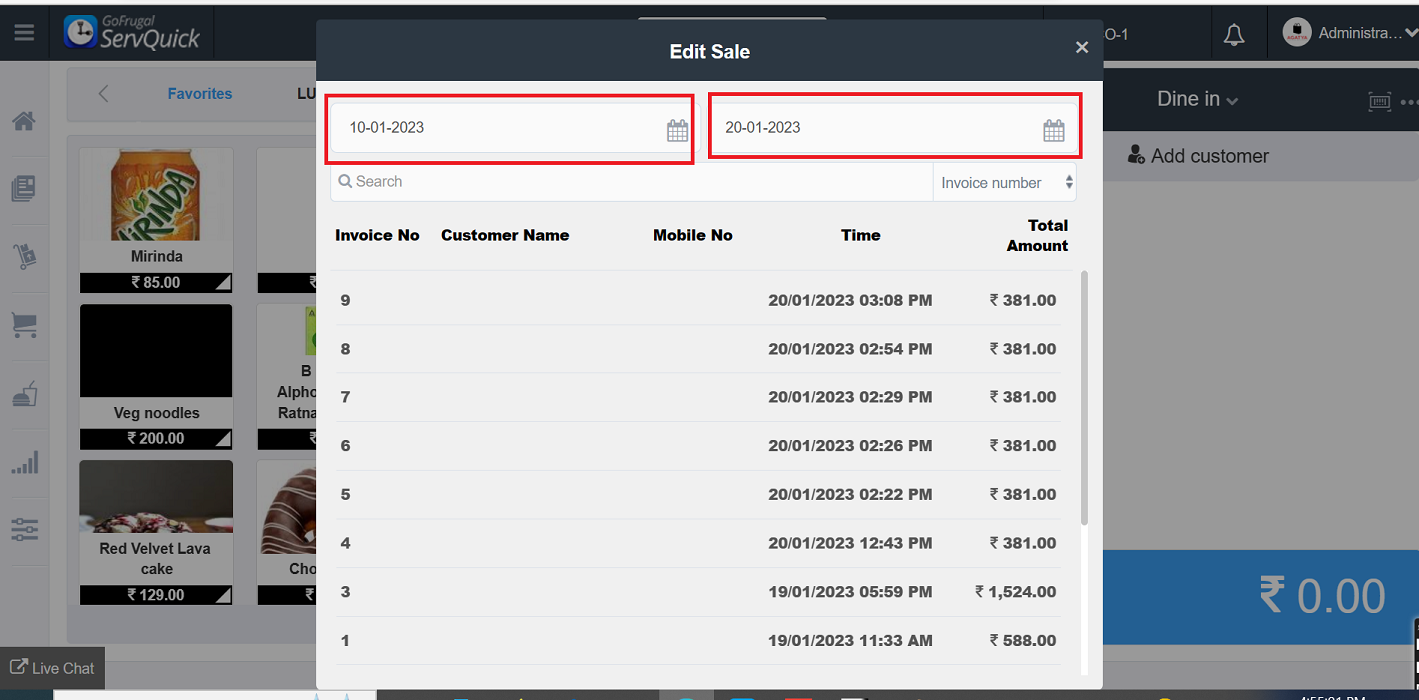The height and width of the screenshot is (700, 1419).
Task: Open the notifications bell
Action: 1234,34
